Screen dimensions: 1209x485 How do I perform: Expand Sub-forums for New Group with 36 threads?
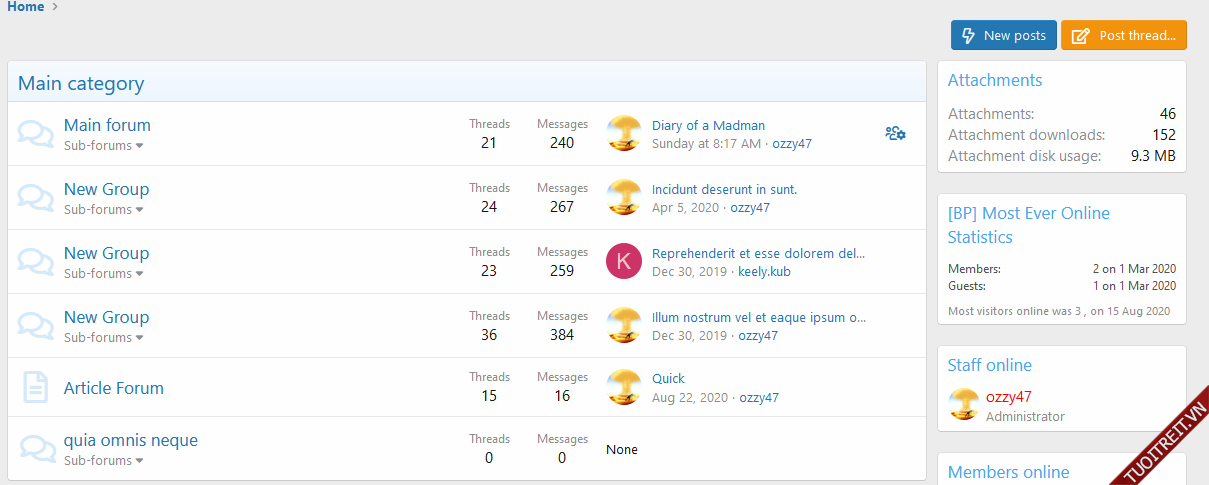(x=103, y=338)
